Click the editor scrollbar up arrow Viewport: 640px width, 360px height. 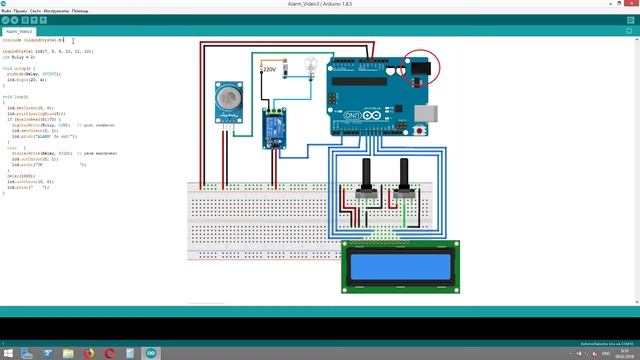click(x=637, y=40)
